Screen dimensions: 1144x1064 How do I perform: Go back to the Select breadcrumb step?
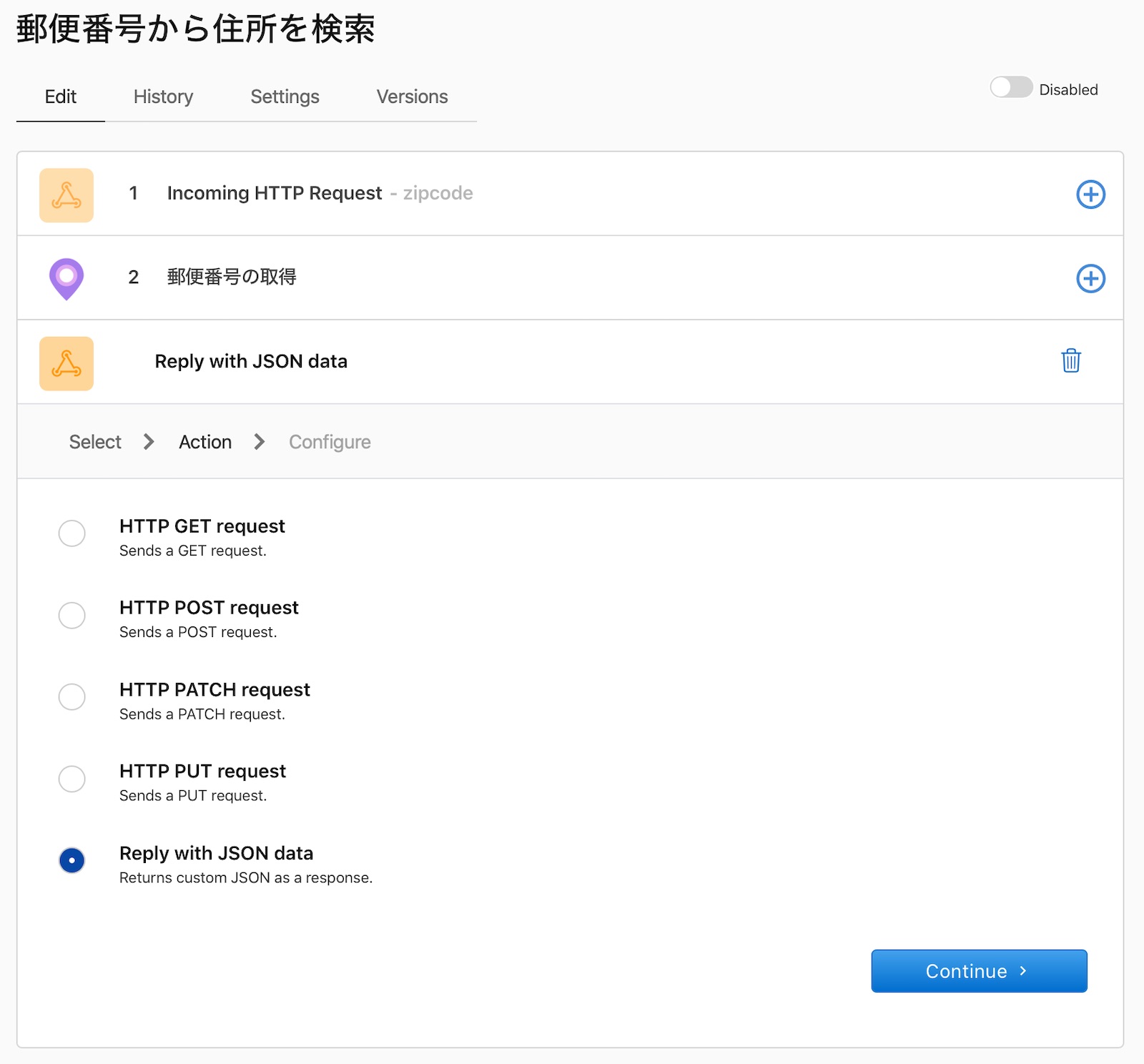click(94, 442)
